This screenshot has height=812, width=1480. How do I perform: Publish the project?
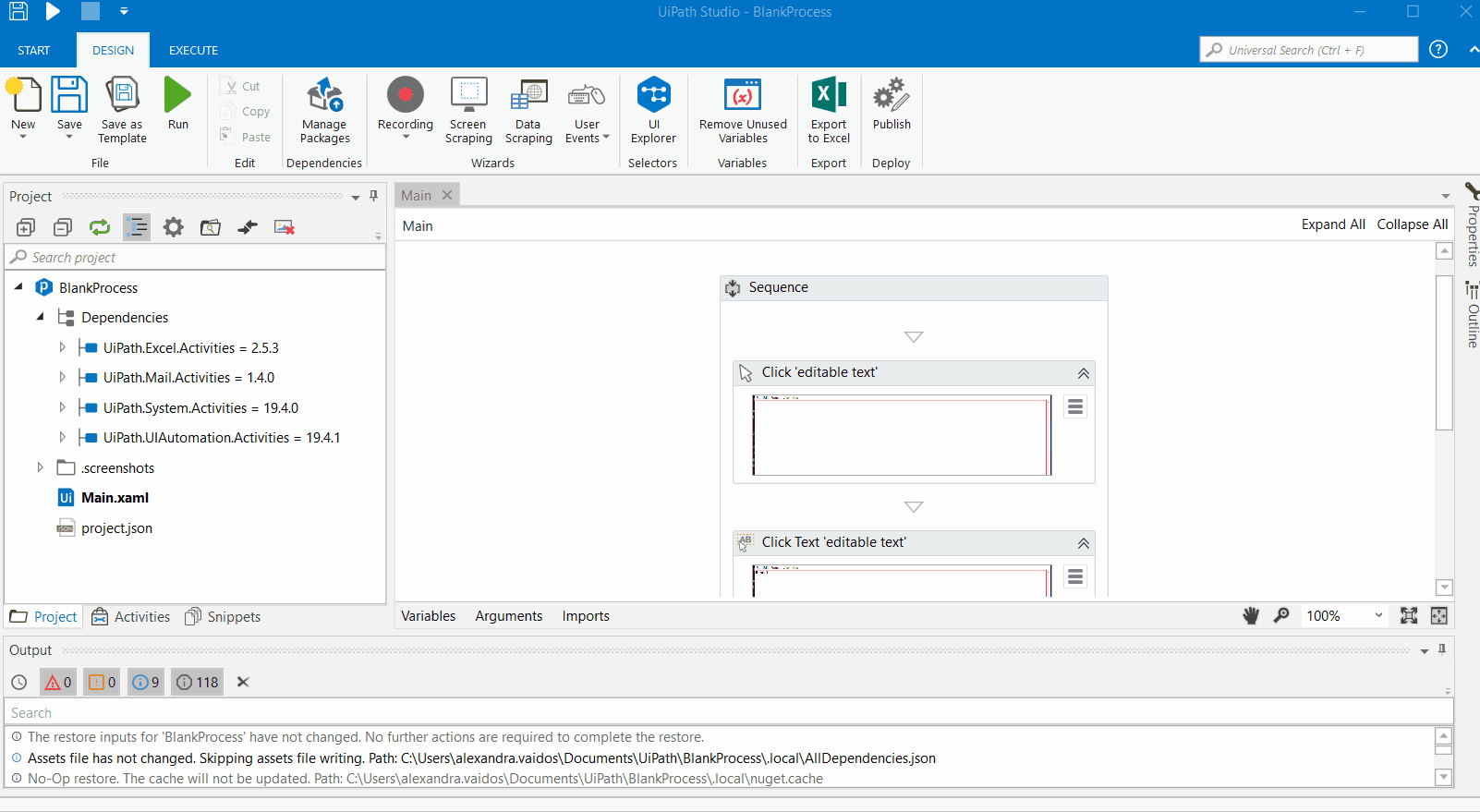pyautogui.click(x=892, y=103)
